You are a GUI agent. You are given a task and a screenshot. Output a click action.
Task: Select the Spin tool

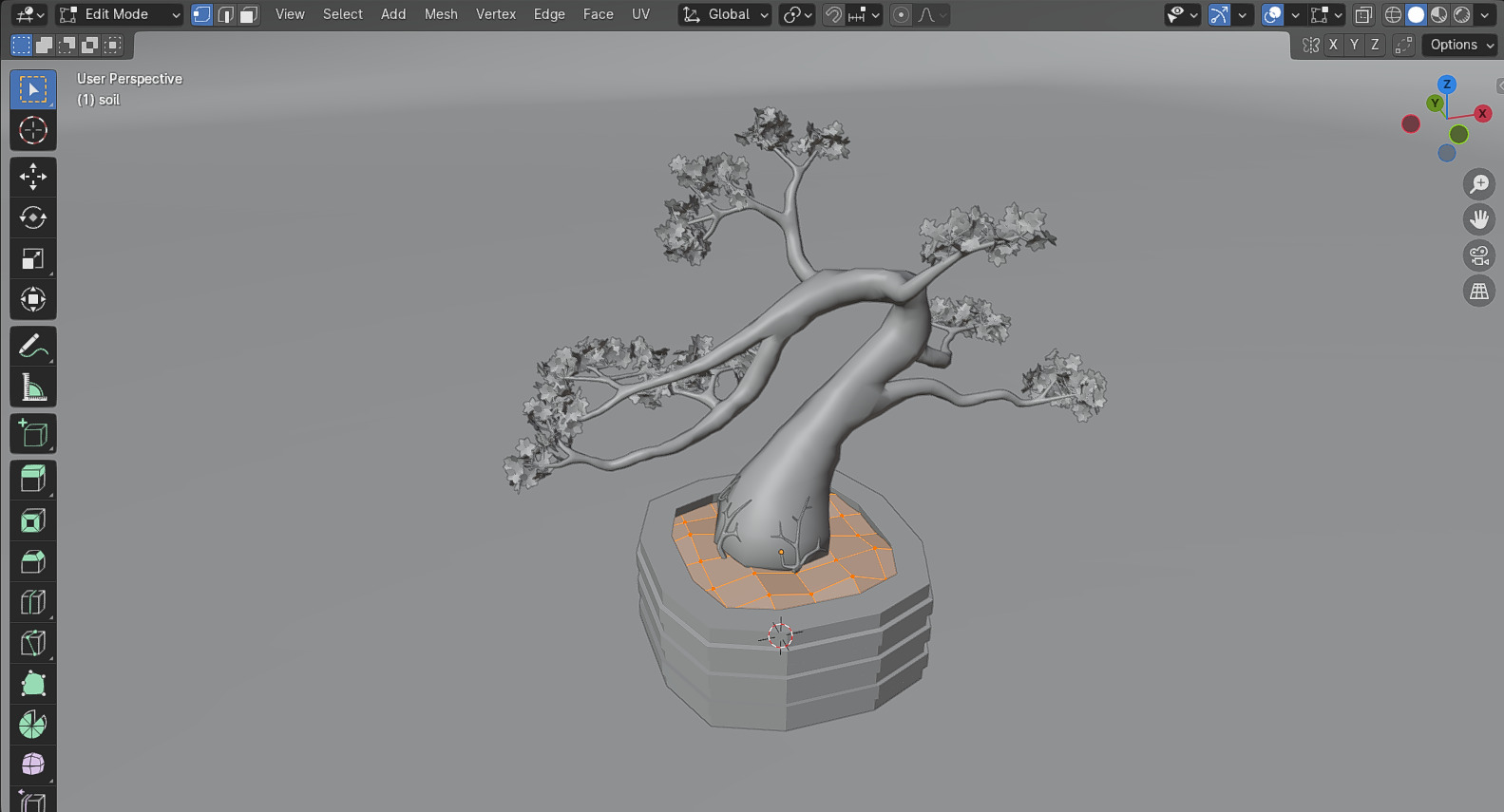(33, 725)
